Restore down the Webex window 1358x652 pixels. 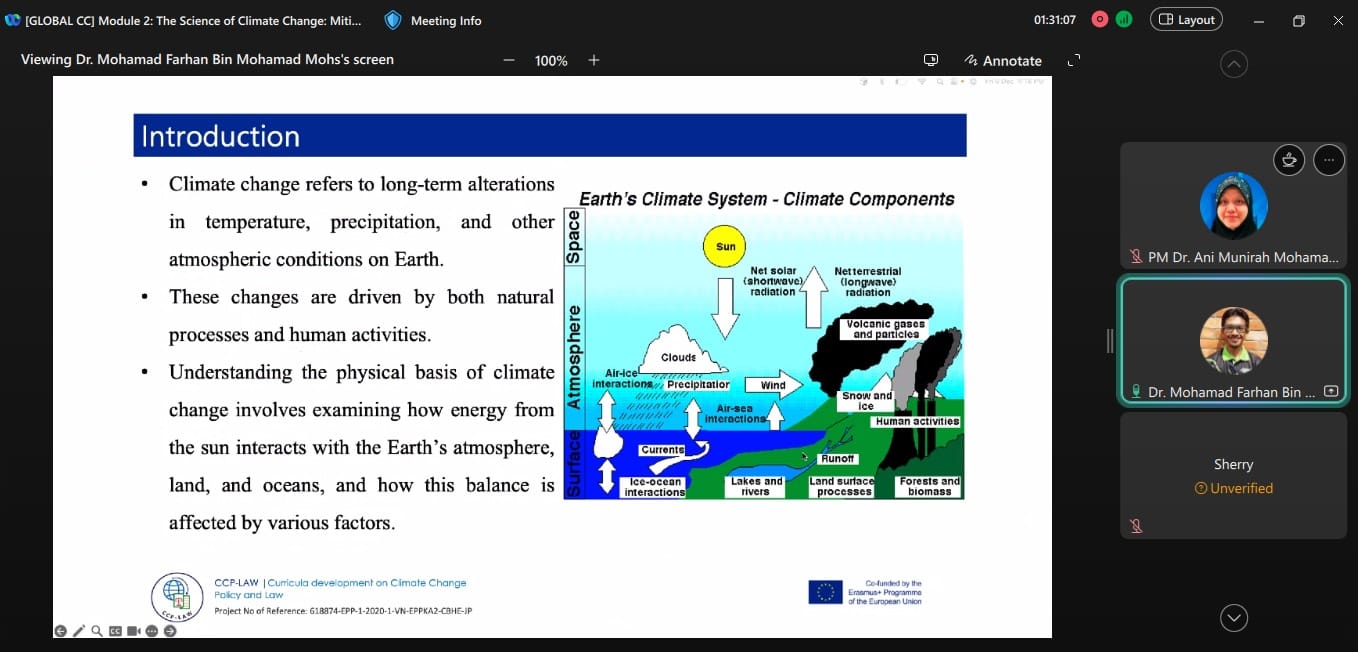[1298, 20]
